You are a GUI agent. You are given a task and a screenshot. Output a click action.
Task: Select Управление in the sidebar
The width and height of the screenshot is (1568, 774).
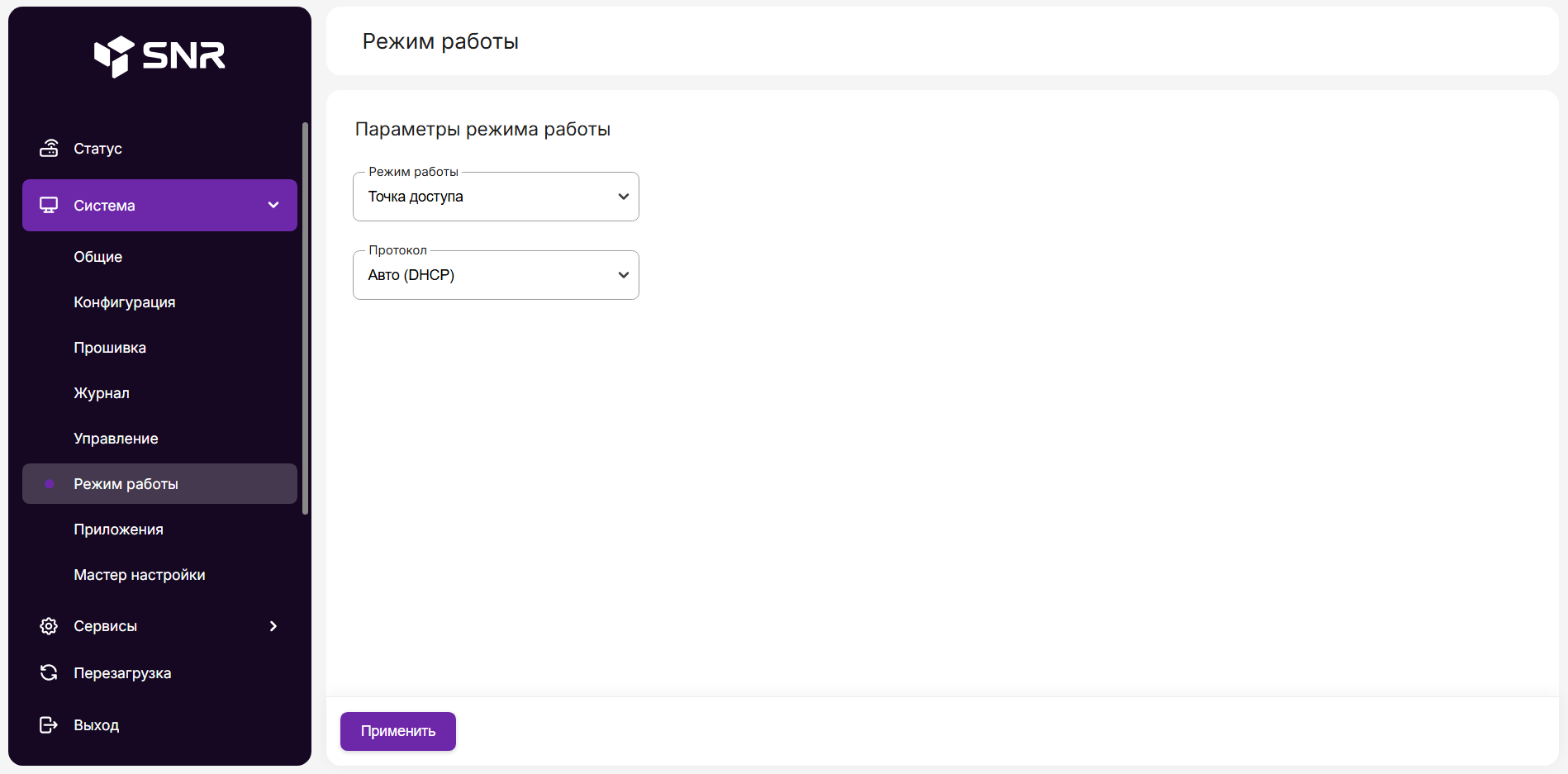116,439
